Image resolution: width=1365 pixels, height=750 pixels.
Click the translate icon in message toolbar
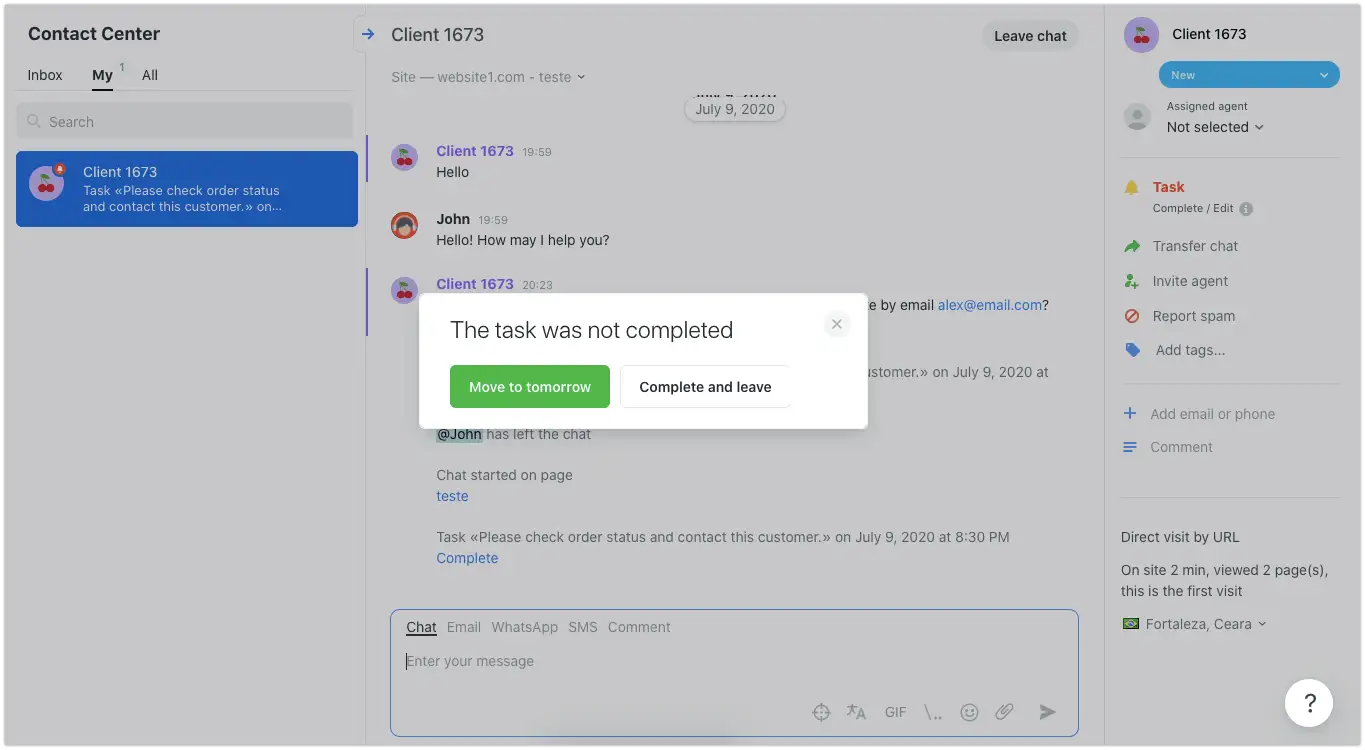click(x=856, y=712)
